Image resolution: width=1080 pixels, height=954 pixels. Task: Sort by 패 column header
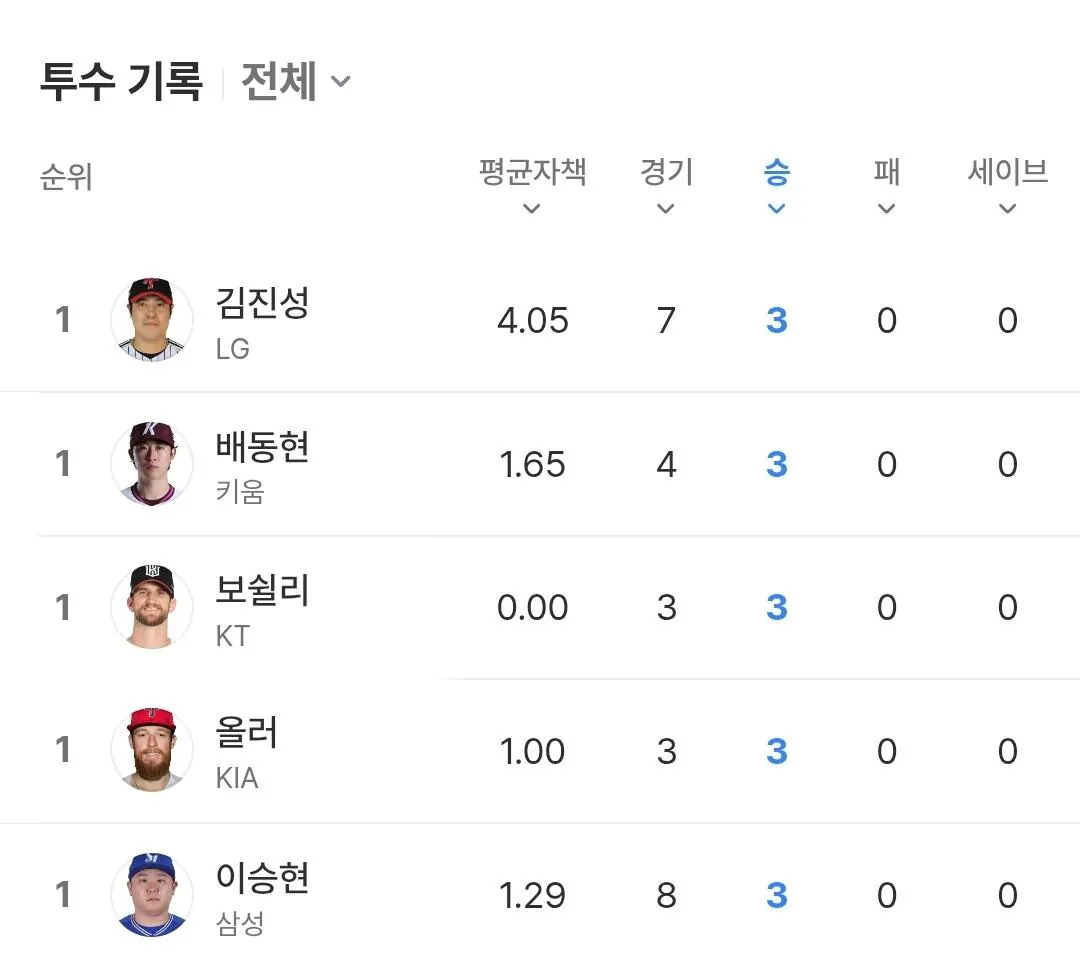click(x=886, y=174)
